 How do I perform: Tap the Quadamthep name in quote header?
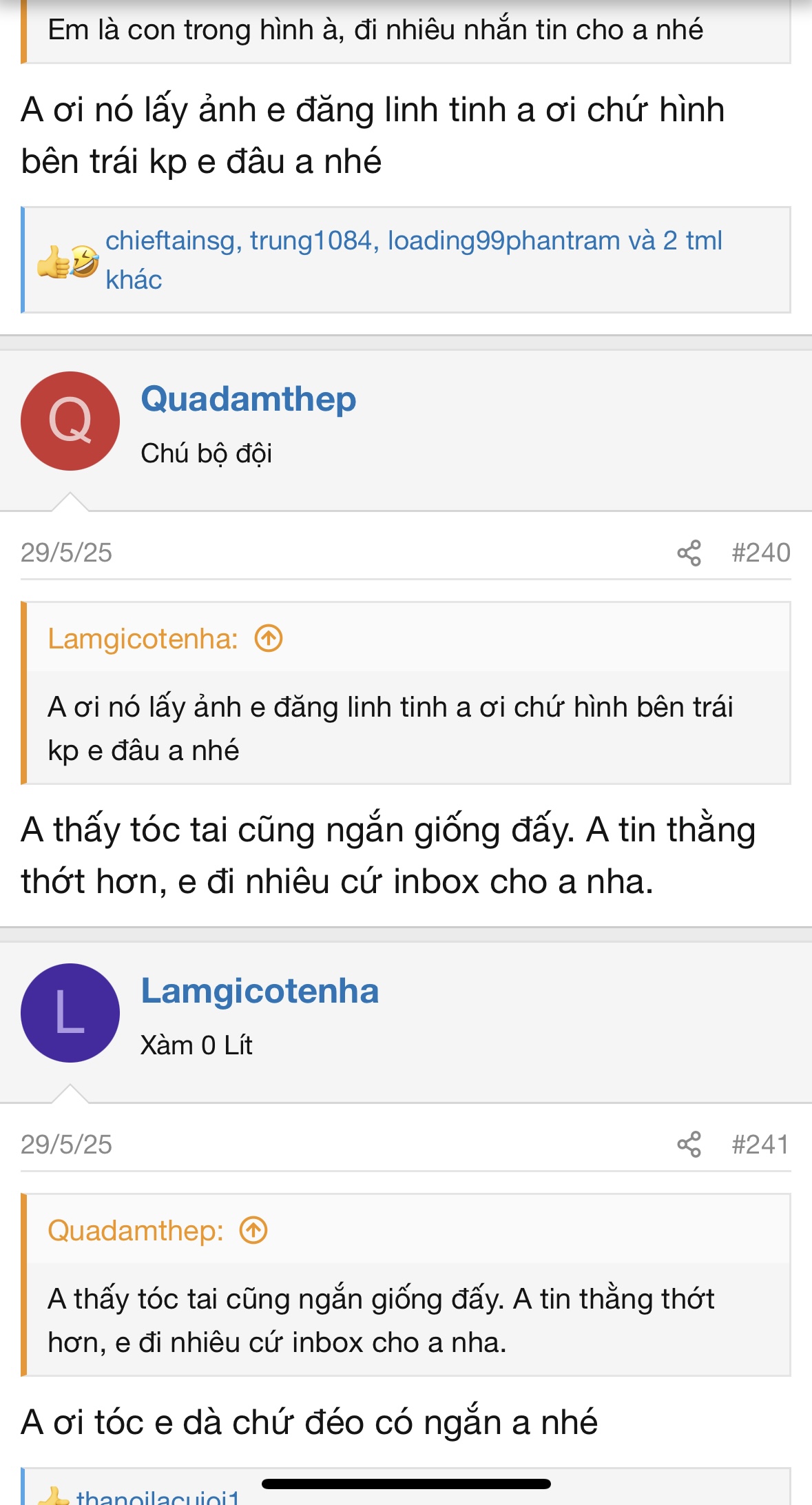pyautogui.click(x=136, y=1231)
